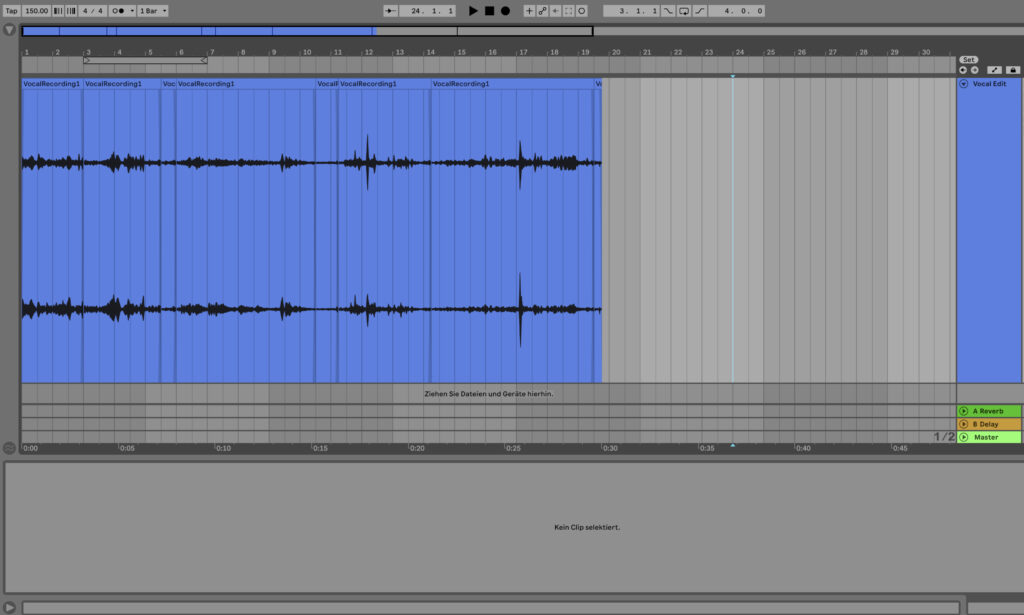The image size is (1024, 615).
Task: Toggle the Lock Envelopes button
Action: (x=1012, y=70)
